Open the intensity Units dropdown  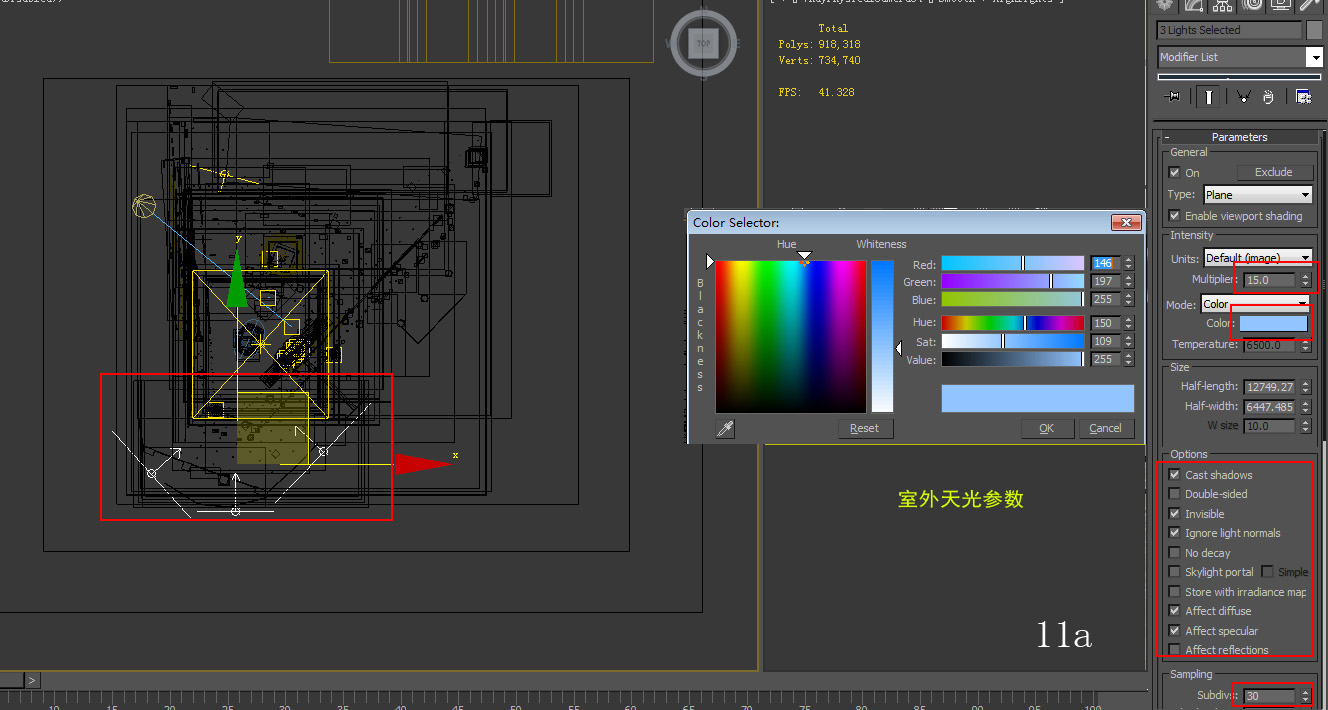pos(1258,258)
